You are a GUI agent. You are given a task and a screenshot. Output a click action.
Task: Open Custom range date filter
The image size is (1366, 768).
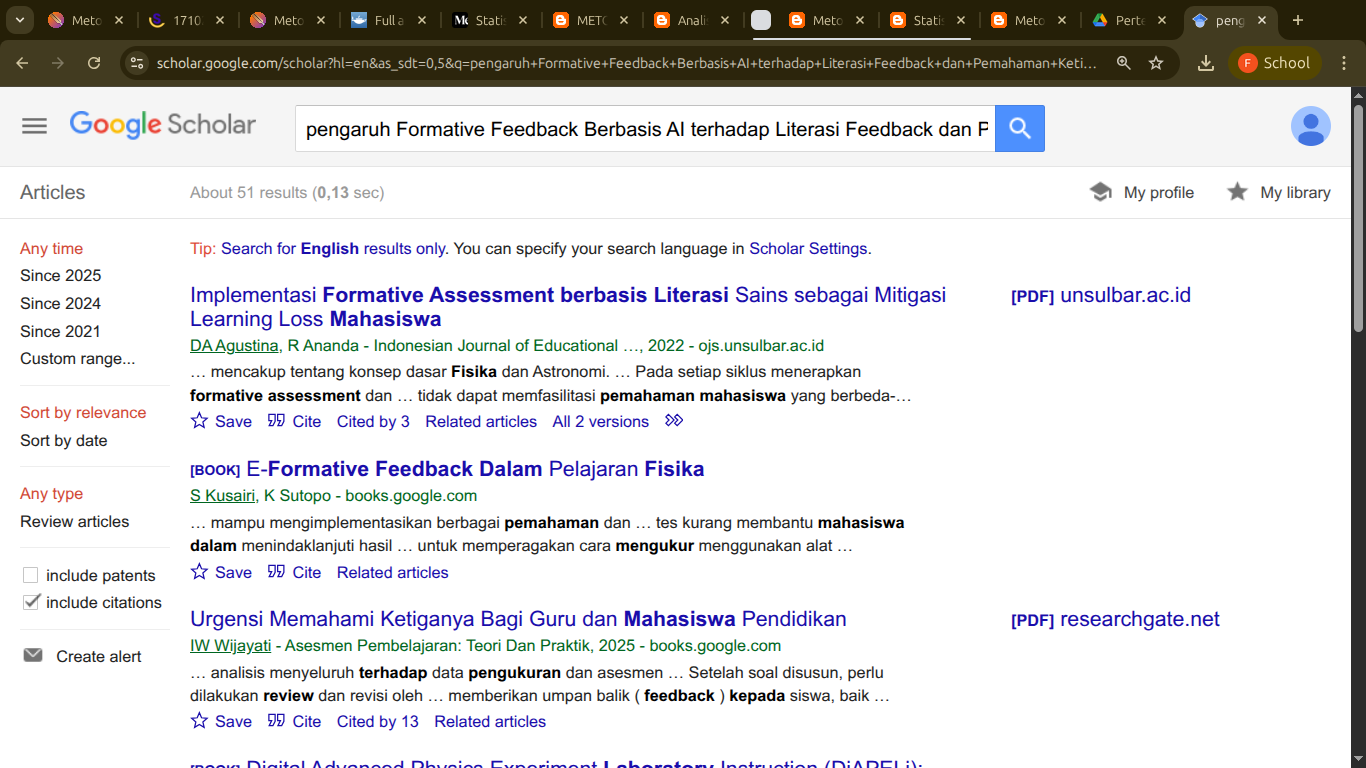tap(77, 358)
